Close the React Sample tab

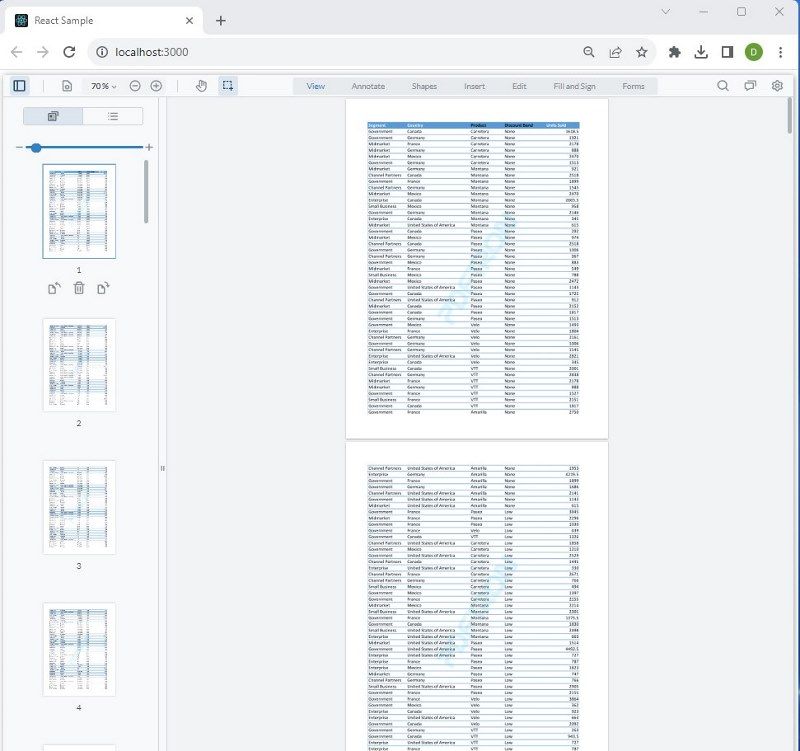pyautogui.click(x=189, y=20)
